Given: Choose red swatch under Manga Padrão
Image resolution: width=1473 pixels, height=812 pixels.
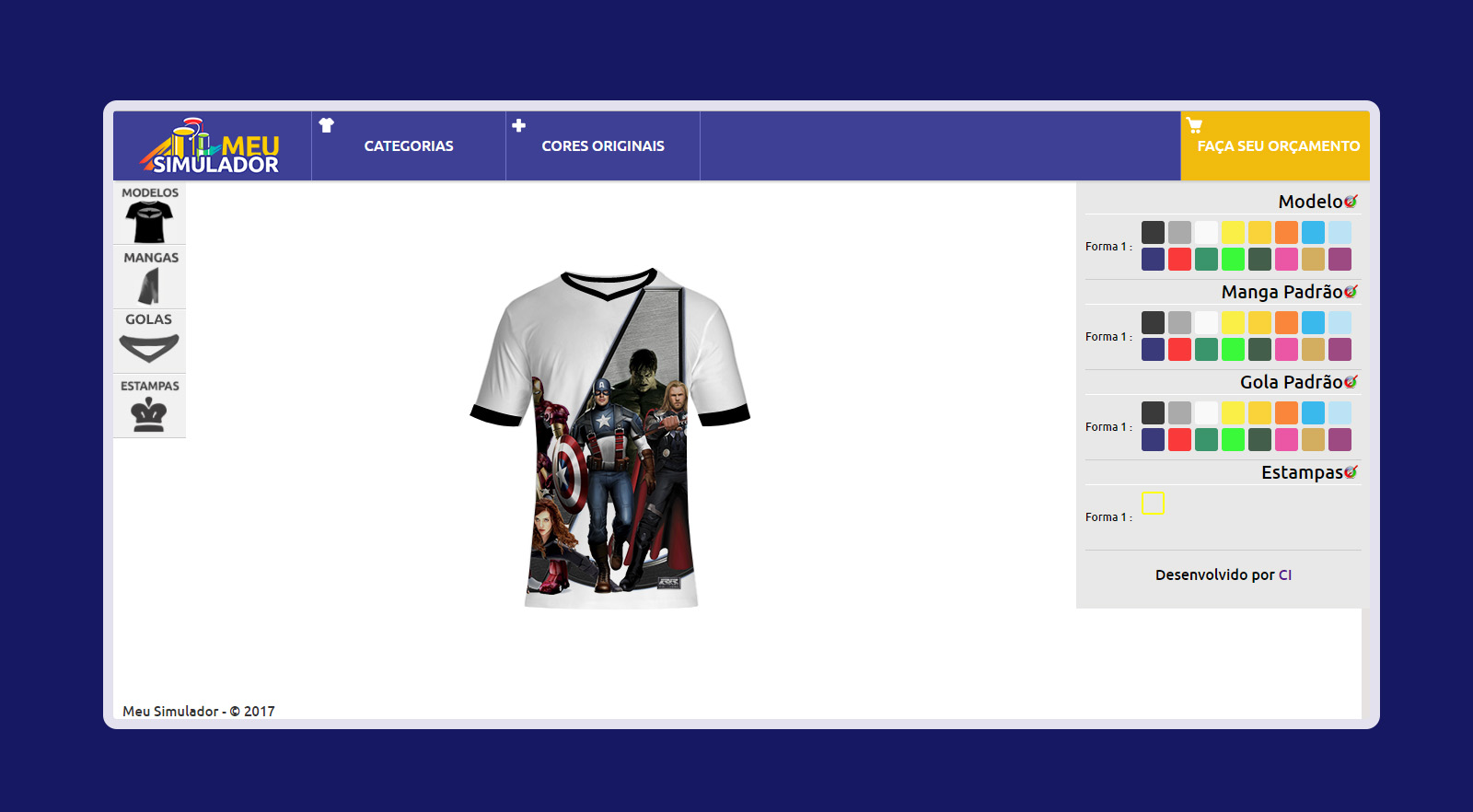Looking at the screenshot, I should [1179, 349].
